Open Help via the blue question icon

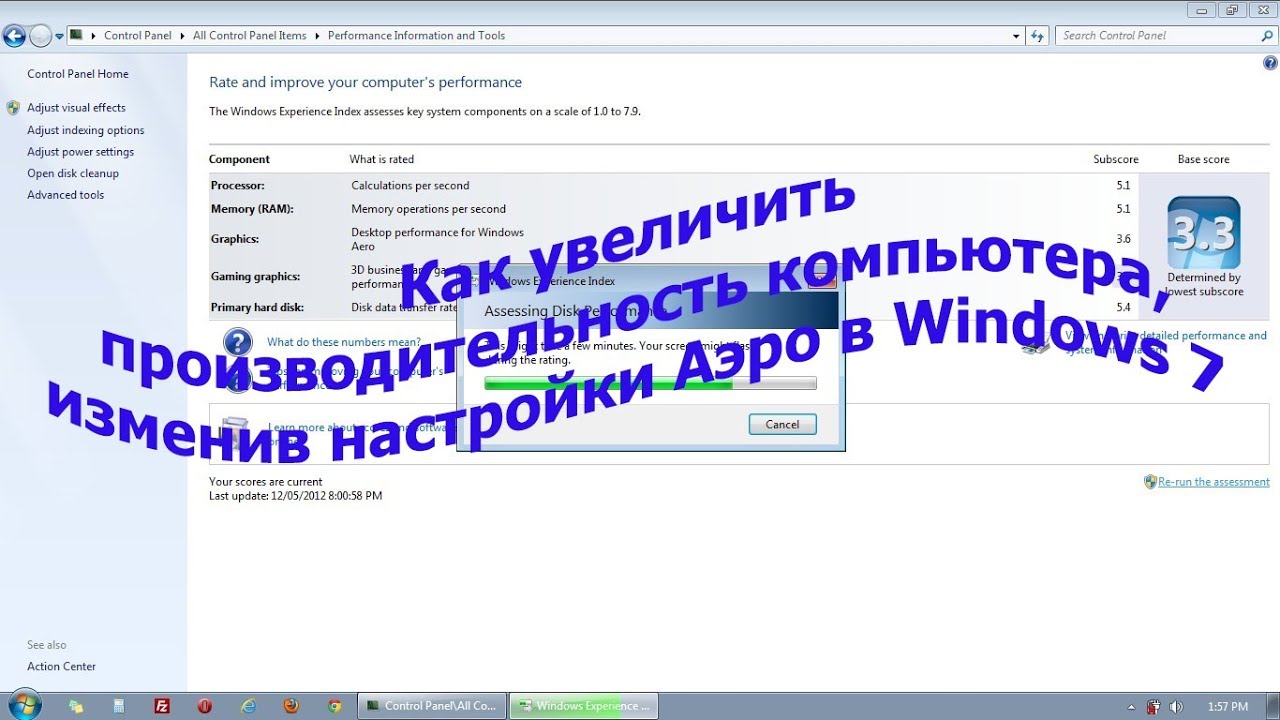[x=1270, y=63]
